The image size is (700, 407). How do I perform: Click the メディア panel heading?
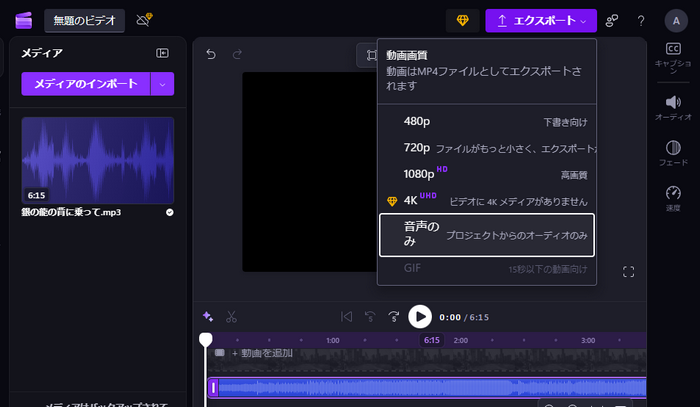42,53
